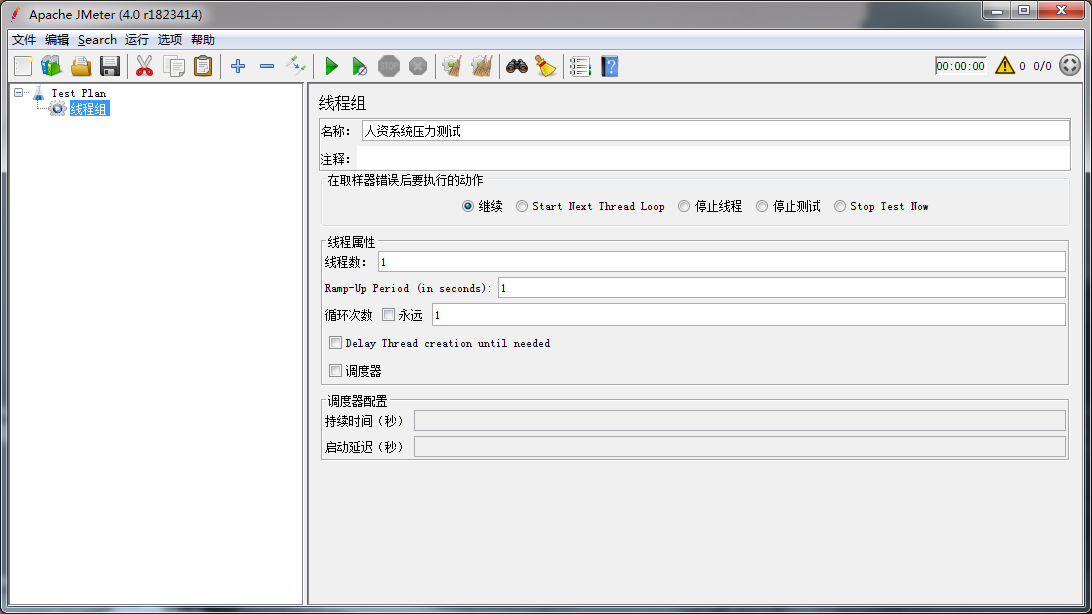Image resolution: width=1092 pixels, height=614 pixels.
Task: Tick the 永远 loop forever checkbox
Action: [389, 315]
